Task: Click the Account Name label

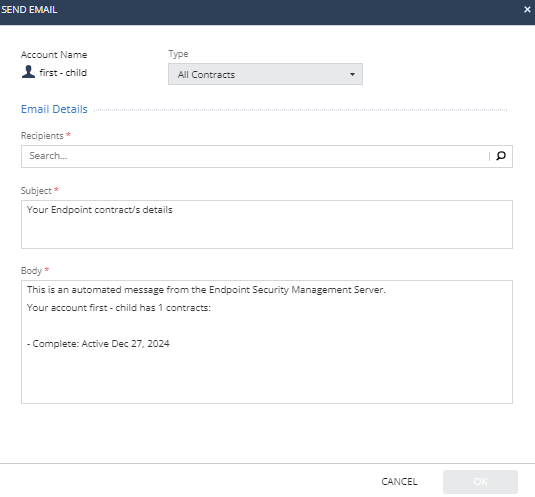Action: pos(54,55)
